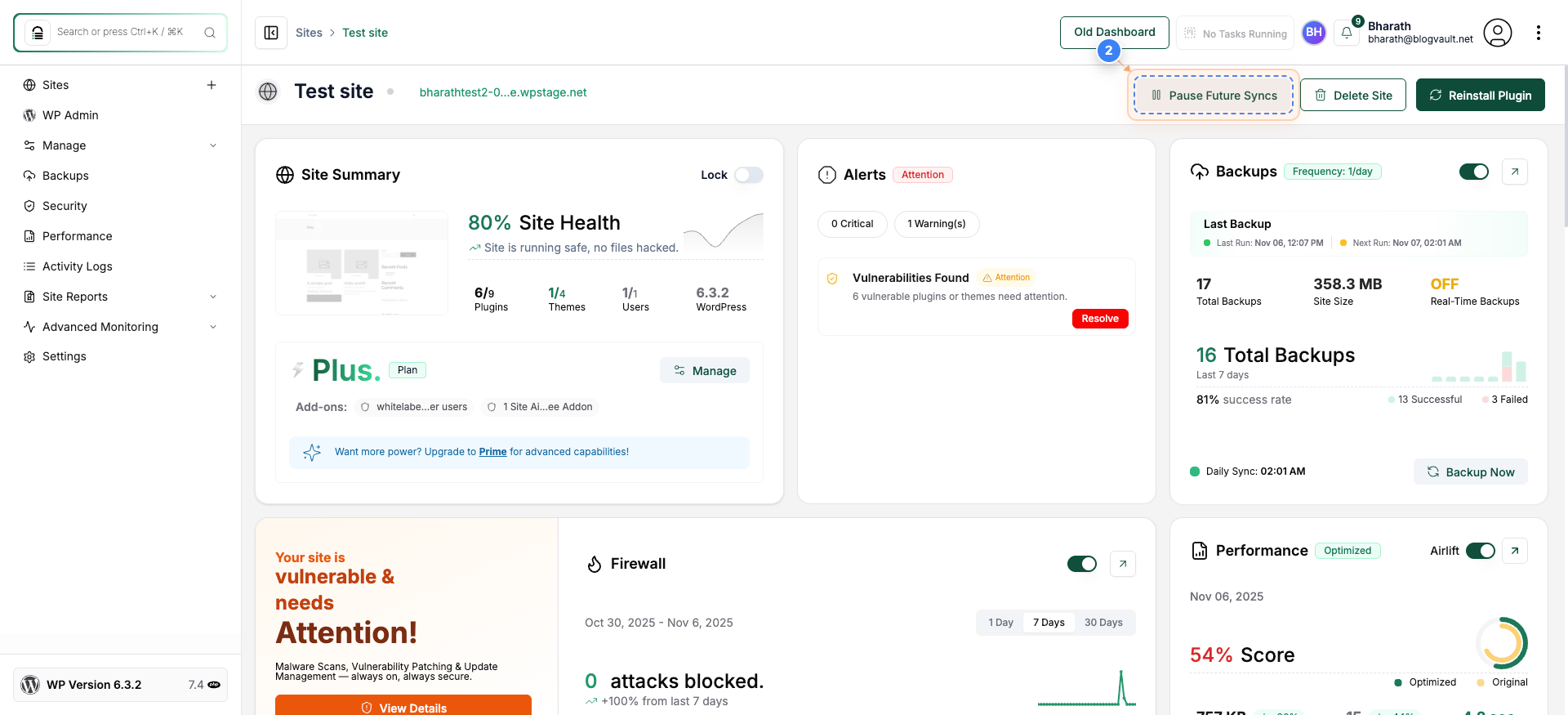Screen dimensions: 1568x715
Task: Open the bharathtest2 wpstage.net site link
Action: (503, 92)
